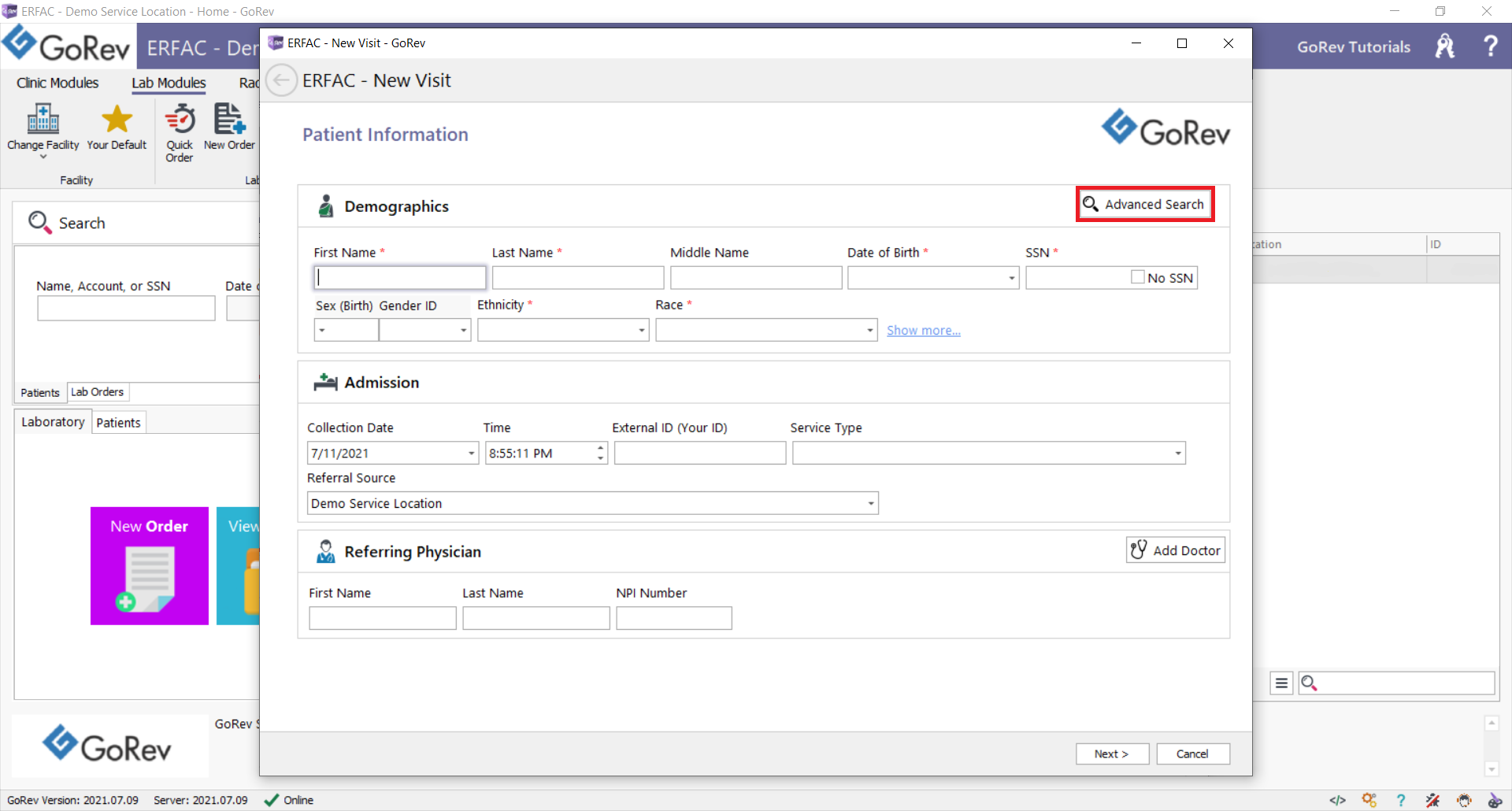
Task: Click the Advanced Search button
Action: pyautogui.click(x=1145, y=204)
